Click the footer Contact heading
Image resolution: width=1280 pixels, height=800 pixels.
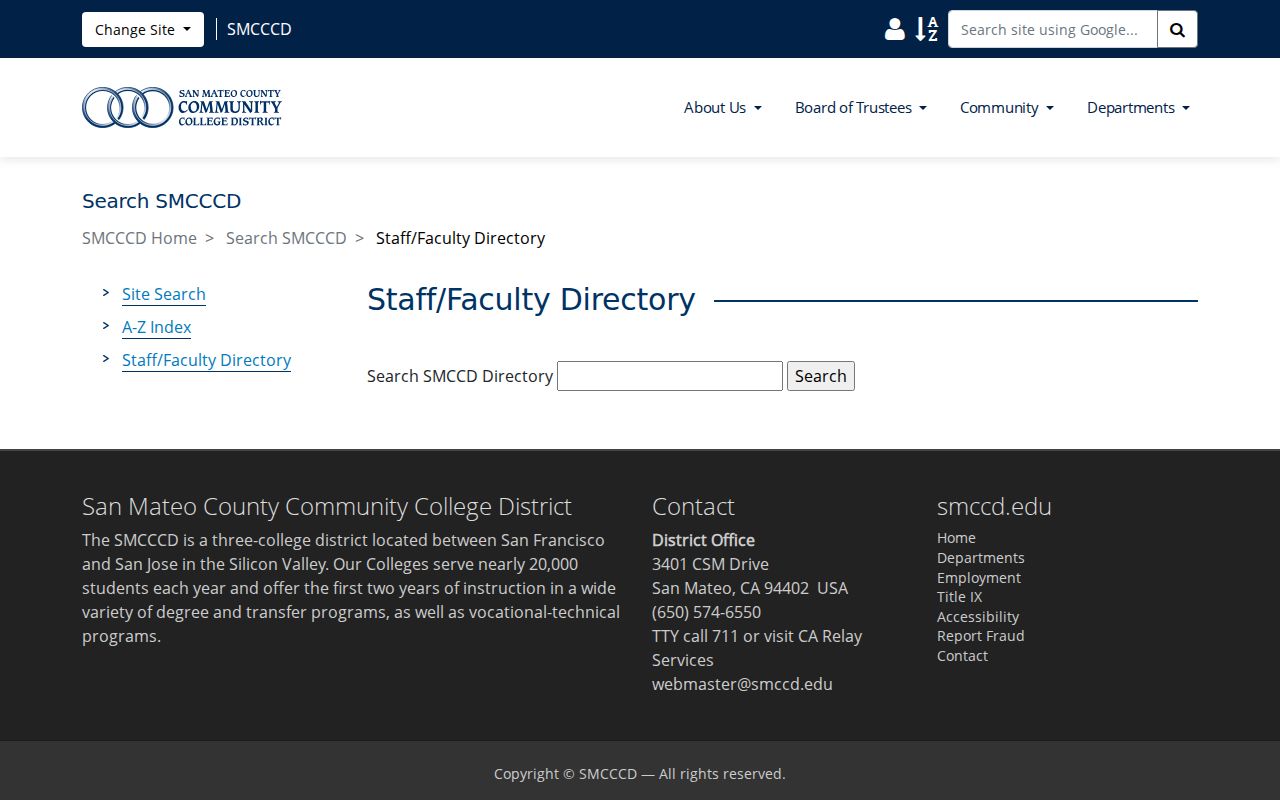[x=693, y=507]
